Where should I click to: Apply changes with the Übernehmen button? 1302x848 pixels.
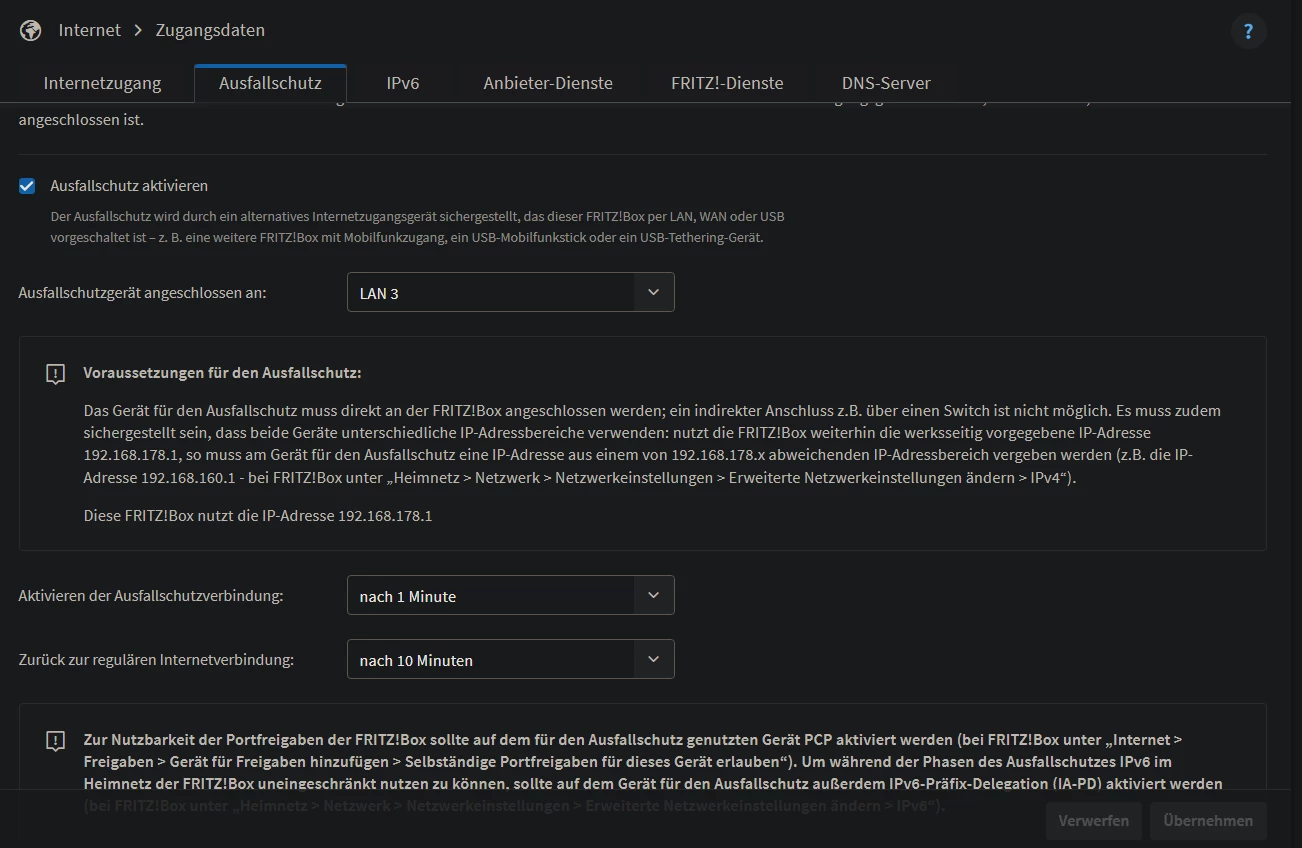(x=1208, y=821)
